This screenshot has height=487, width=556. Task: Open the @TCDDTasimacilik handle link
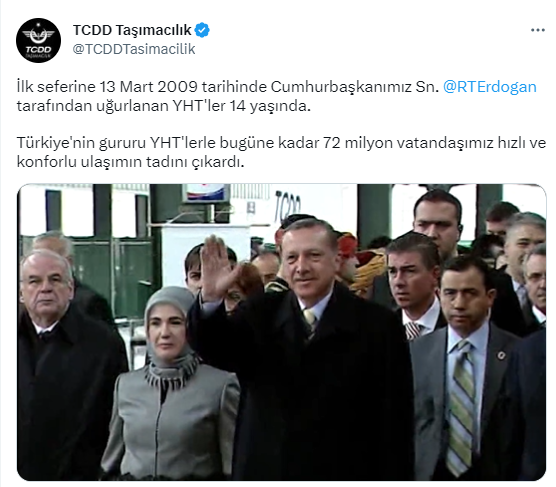[134, 49]
